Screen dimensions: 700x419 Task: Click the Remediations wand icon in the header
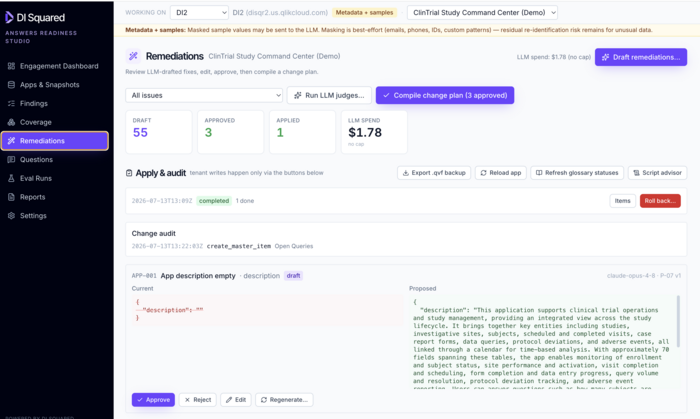(x=133, y=56)
